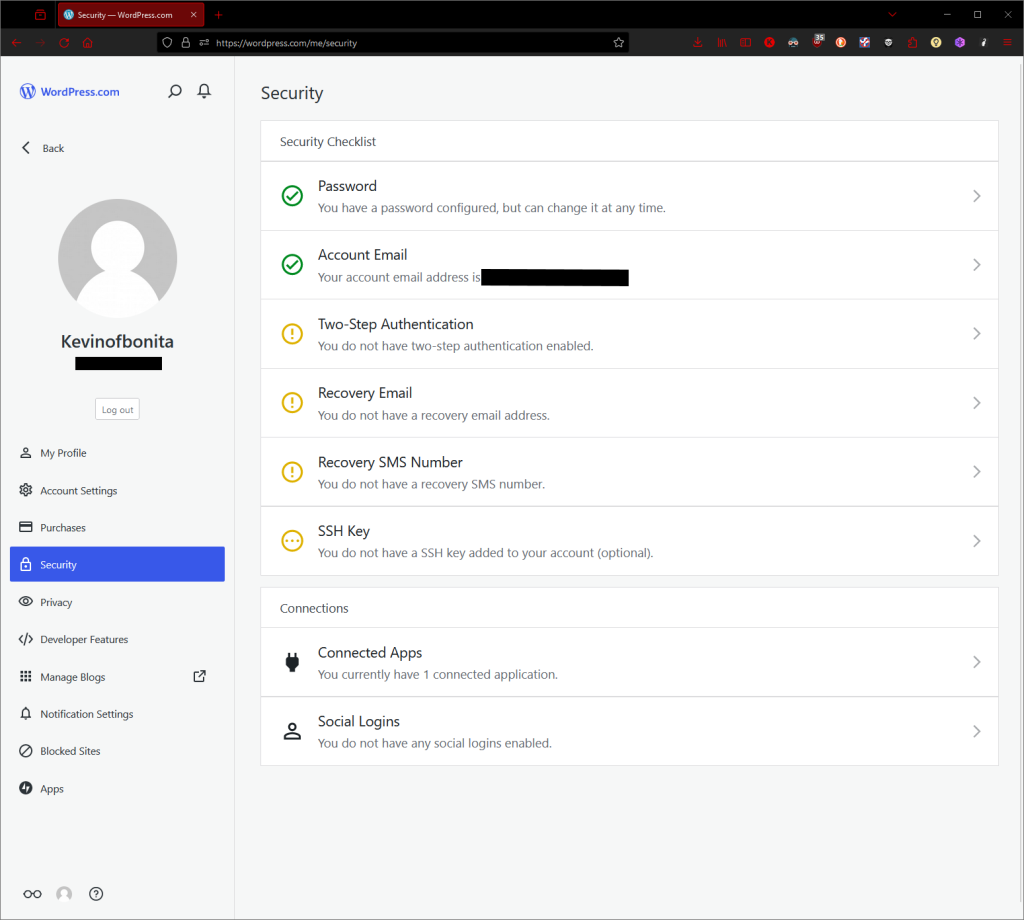1024x920 pixels.
Task: Open the Firefox hamburger menu
Action: coord(1007,43)
